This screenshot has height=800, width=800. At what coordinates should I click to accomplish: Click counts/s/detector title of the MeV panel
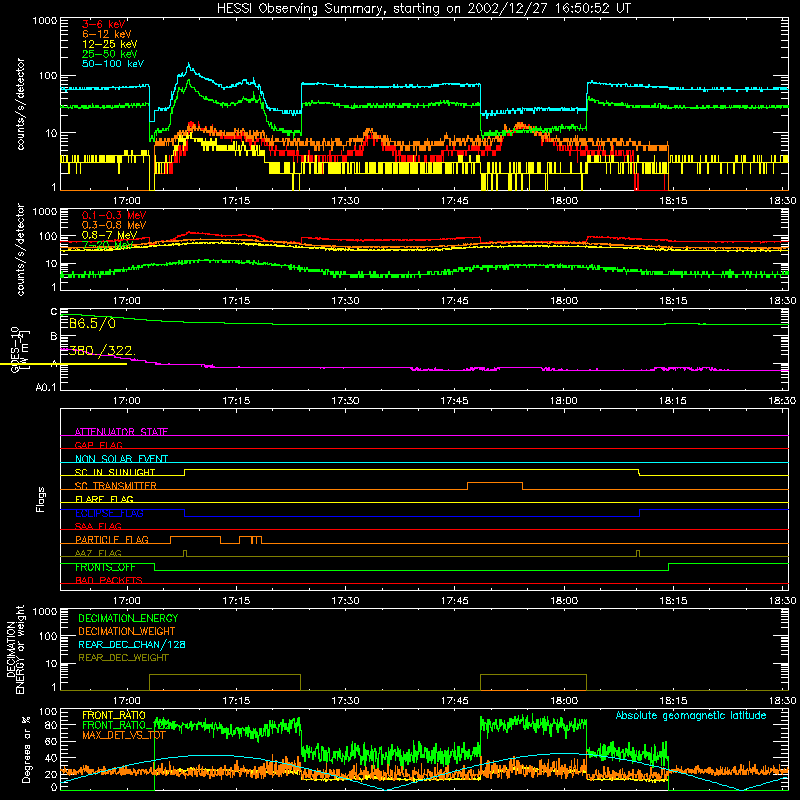20,249
